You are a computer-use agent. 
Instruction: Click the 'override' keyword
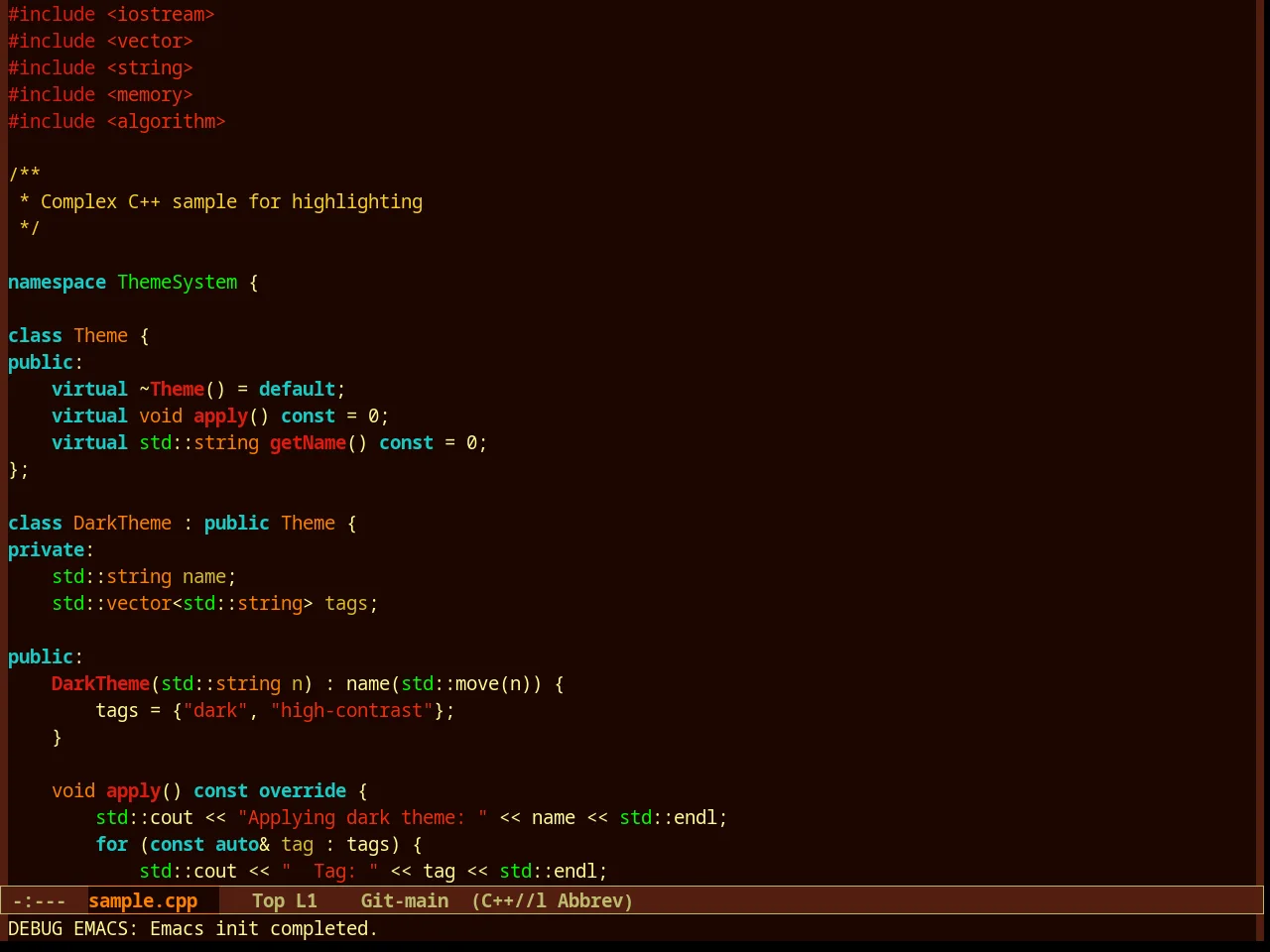click(303, 790)
